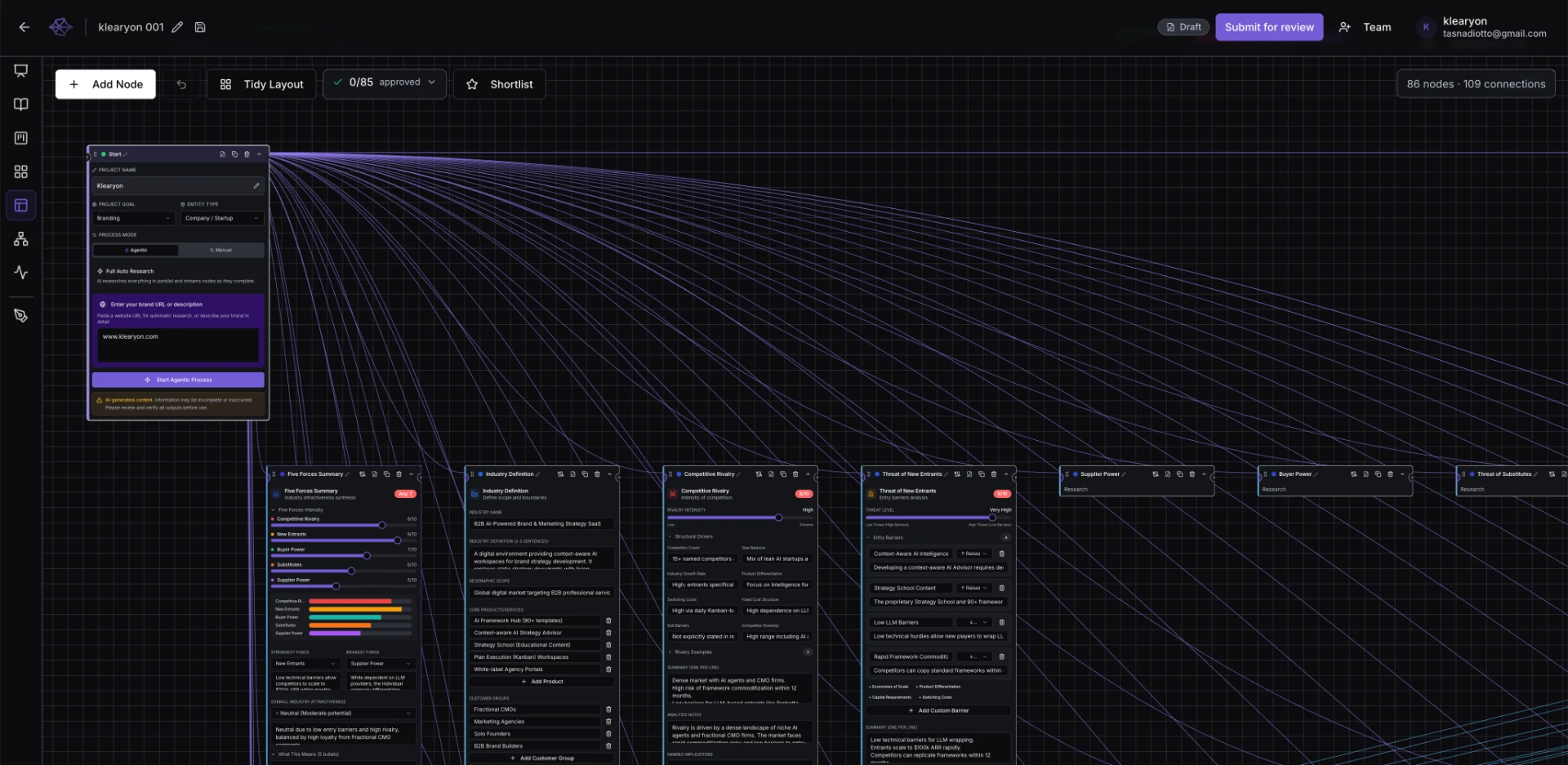Open the Project Goal Branding dropdown
Viewport: 1568px width, 765px height.
pos(134,219)
